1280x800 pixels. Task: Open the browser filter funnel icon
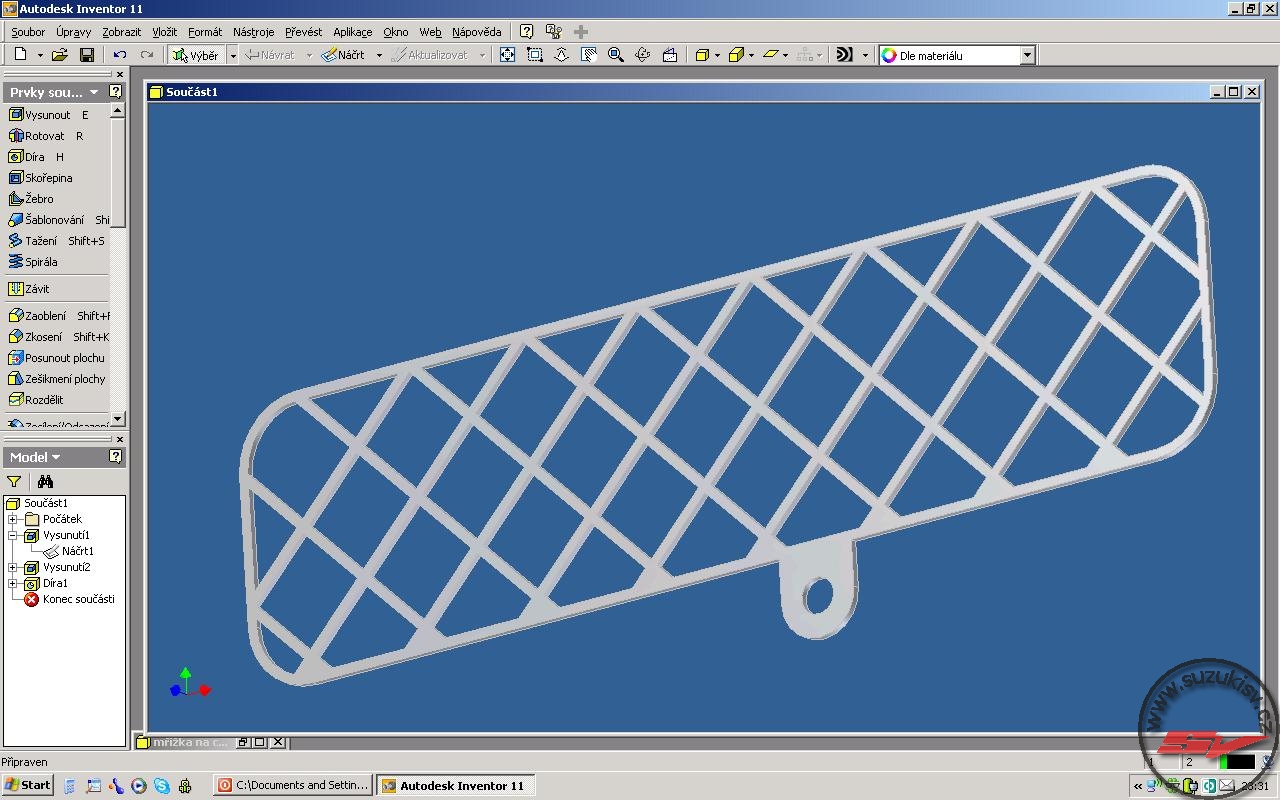pyautogui.click(x=14, y=482)
